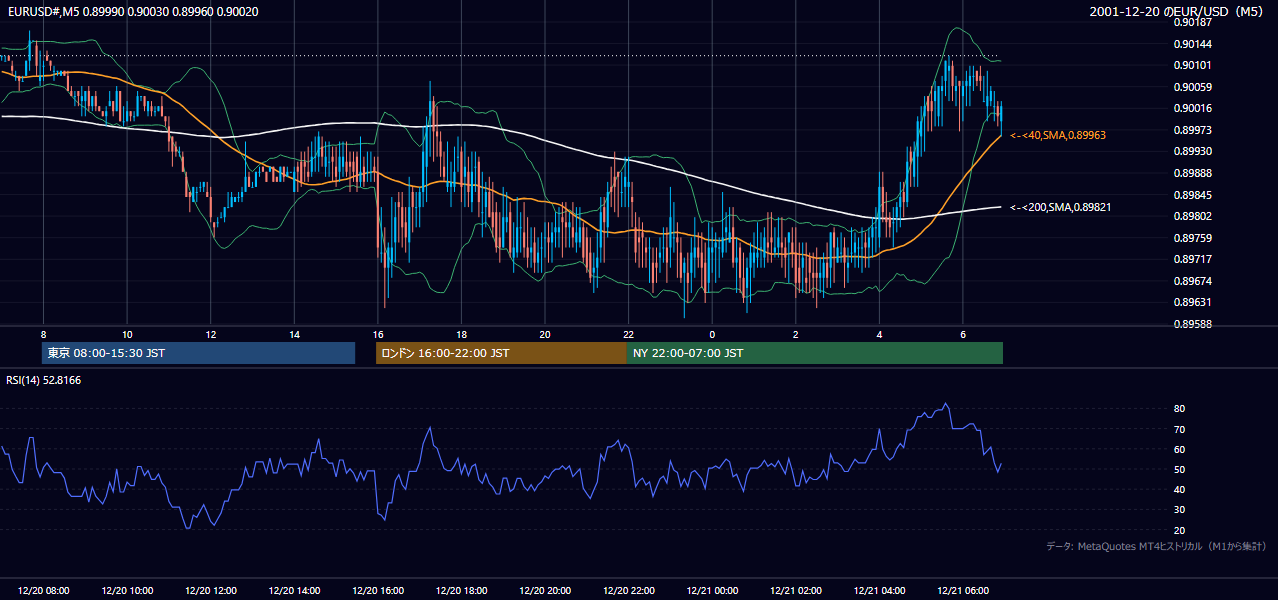1278x600 pixels.
Task: Click hour tick 22 under the price chart
Action: (x=629, y=334)
